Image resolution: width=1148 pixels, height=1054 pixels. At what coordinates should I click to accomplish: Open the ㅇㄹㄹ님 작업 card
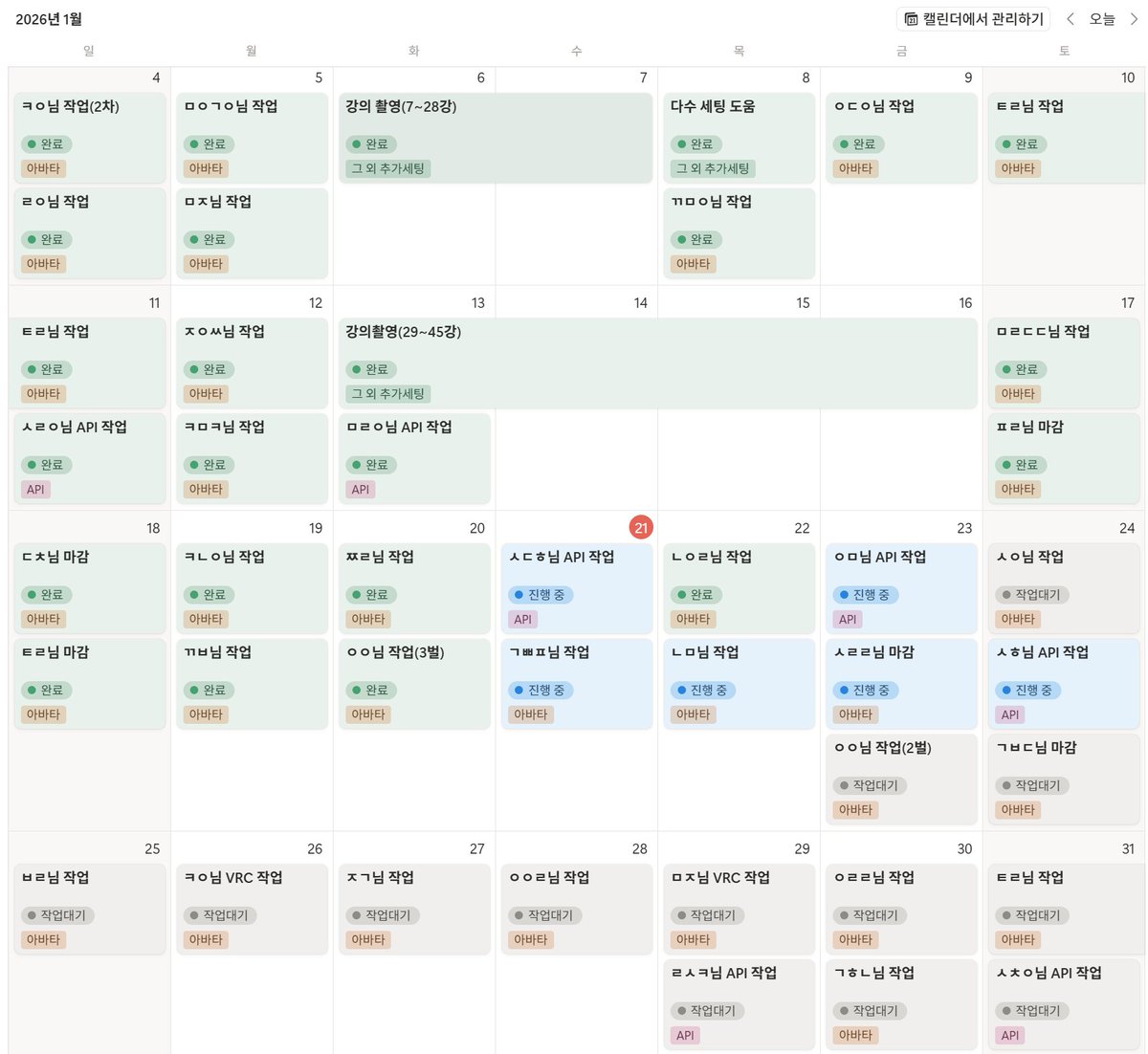[x=901, y=909]
